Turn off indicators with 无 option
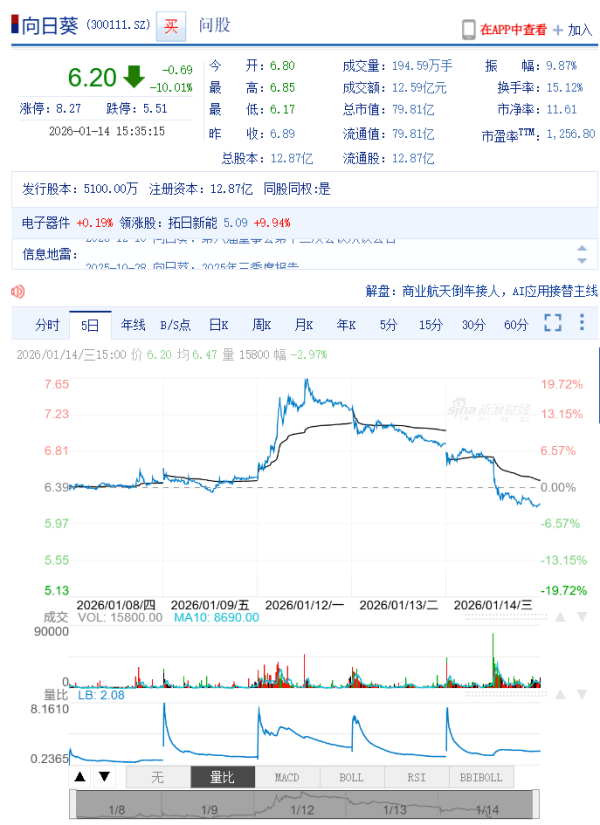 tap(157, 777)
